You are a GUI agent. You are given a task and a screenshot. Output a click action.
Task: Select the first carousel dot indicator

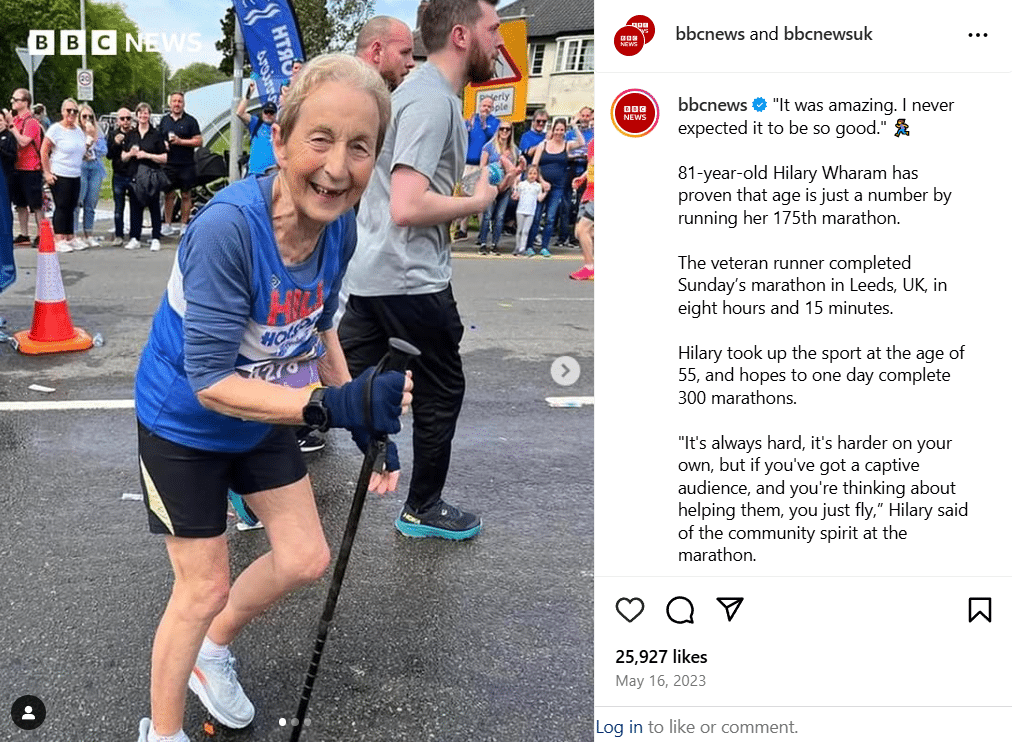(282, 722)
